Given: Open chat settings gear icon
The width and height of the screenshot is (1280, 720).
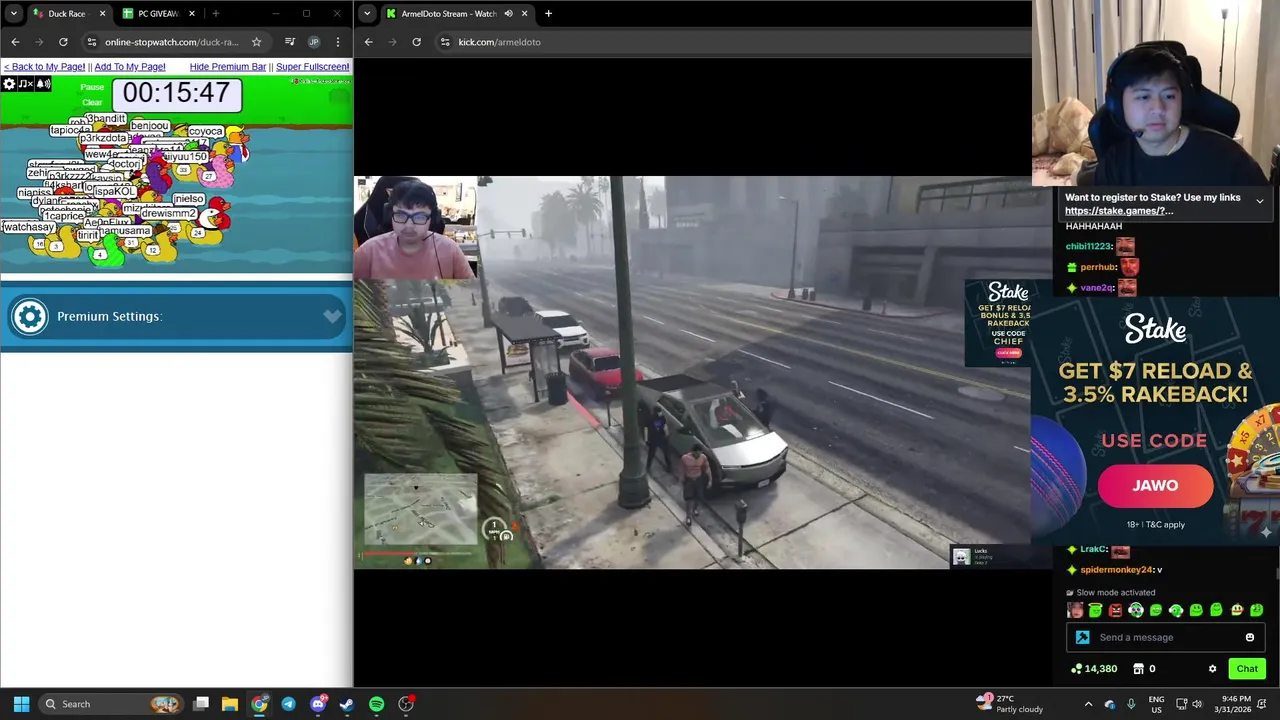Looking at the screenshot, I should pyautogui.click(x=1212, y=669).
